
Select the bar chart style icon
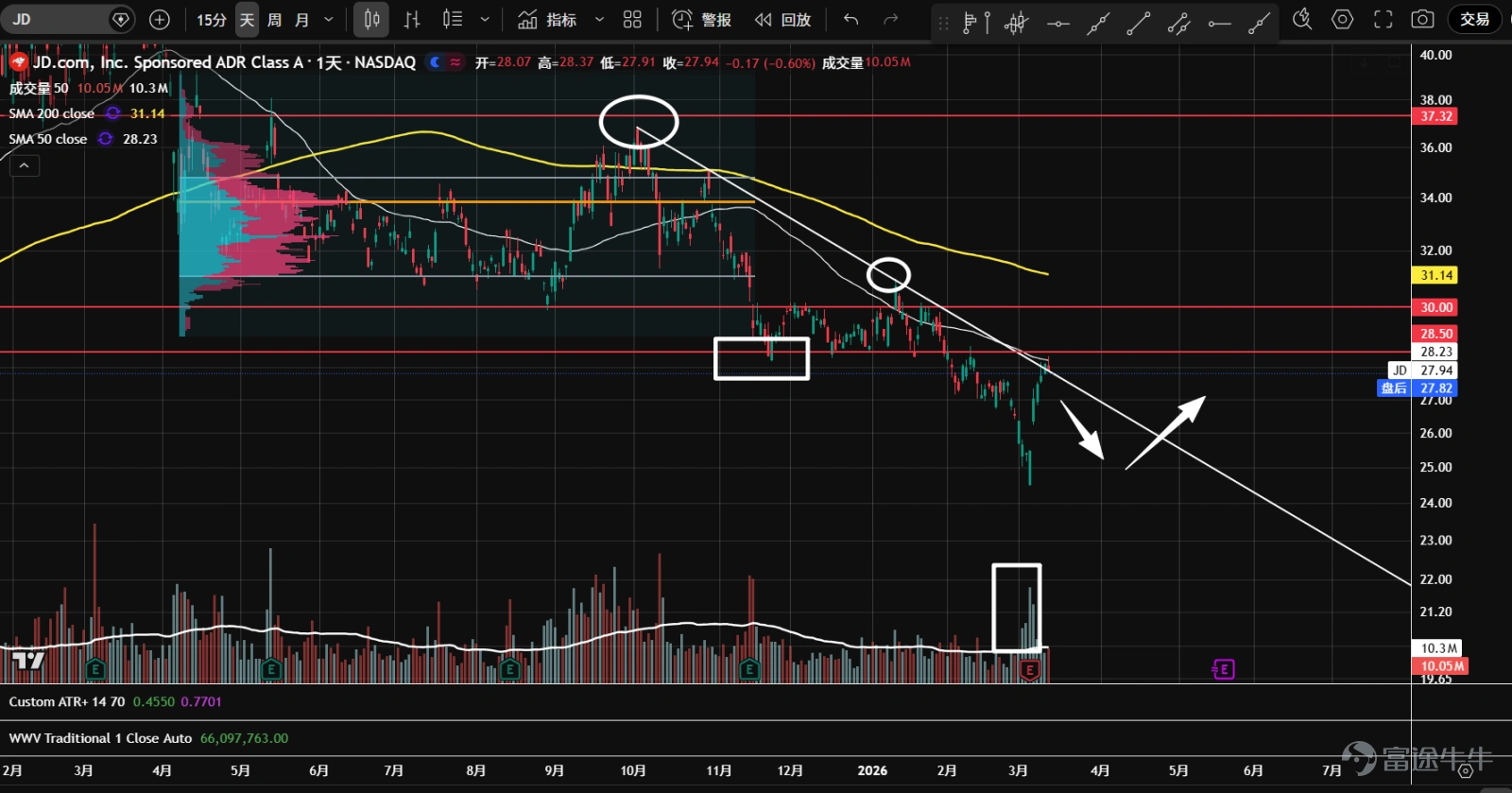[412, 19]
